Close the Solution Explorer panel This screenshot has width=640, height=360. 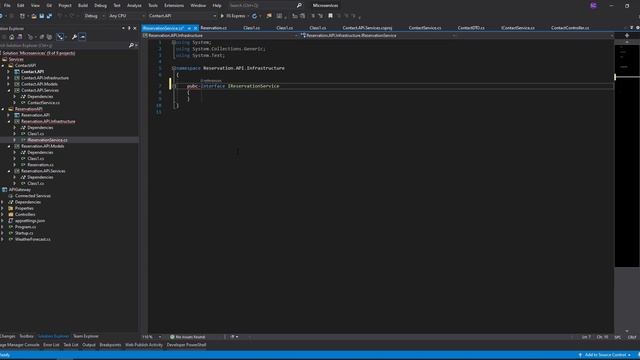(x=135, y=28)
